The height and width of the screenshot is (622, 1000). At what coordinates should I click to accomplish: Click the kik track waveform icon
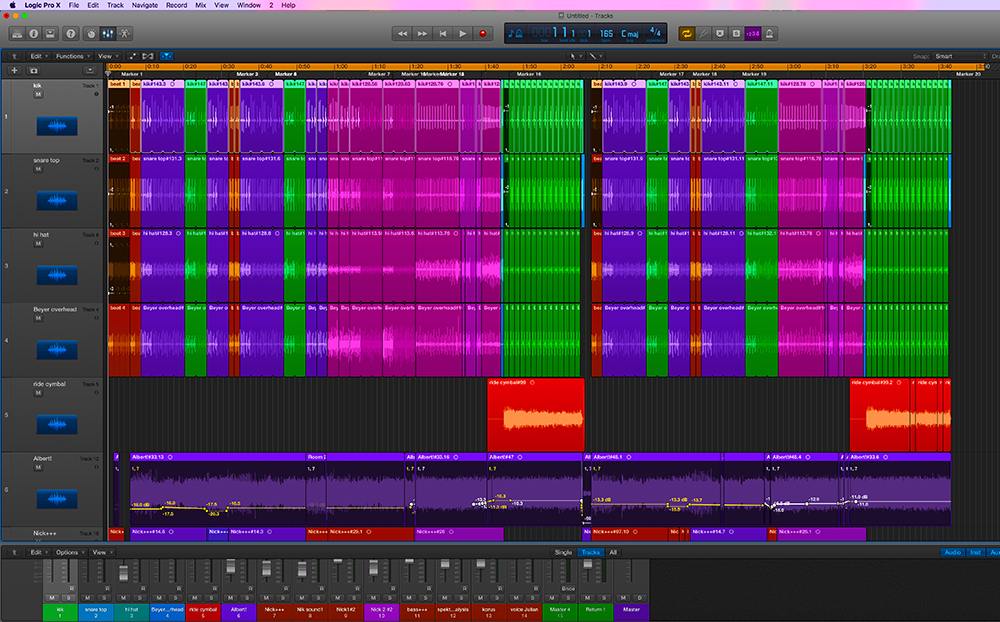(57, 126)
